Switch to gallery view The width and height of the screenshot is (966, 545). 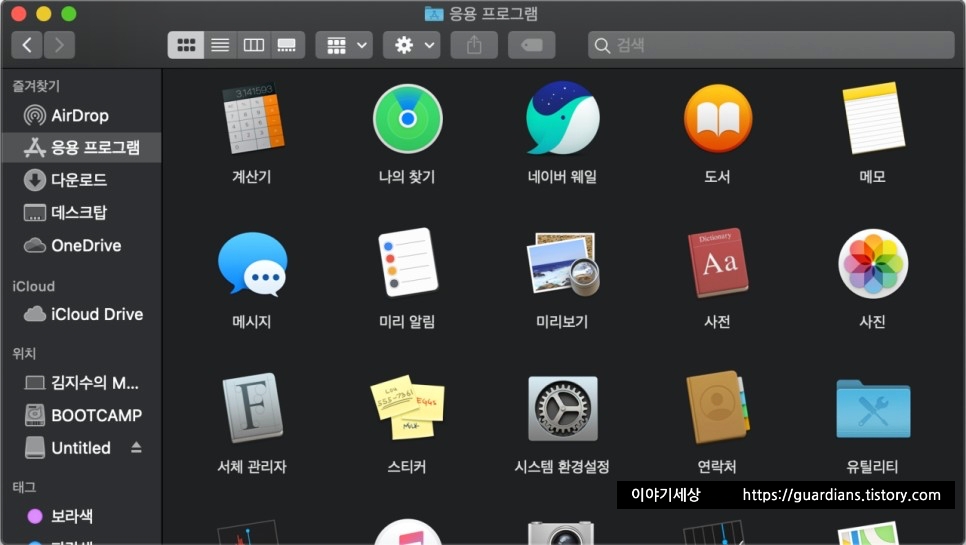pos(287,45)
